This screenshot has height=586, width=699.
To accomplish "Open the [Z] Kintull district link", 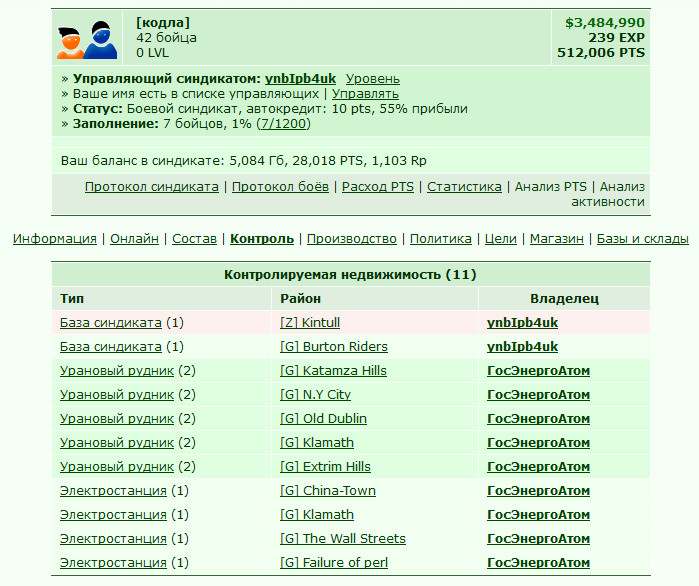I will pos(310,323).
